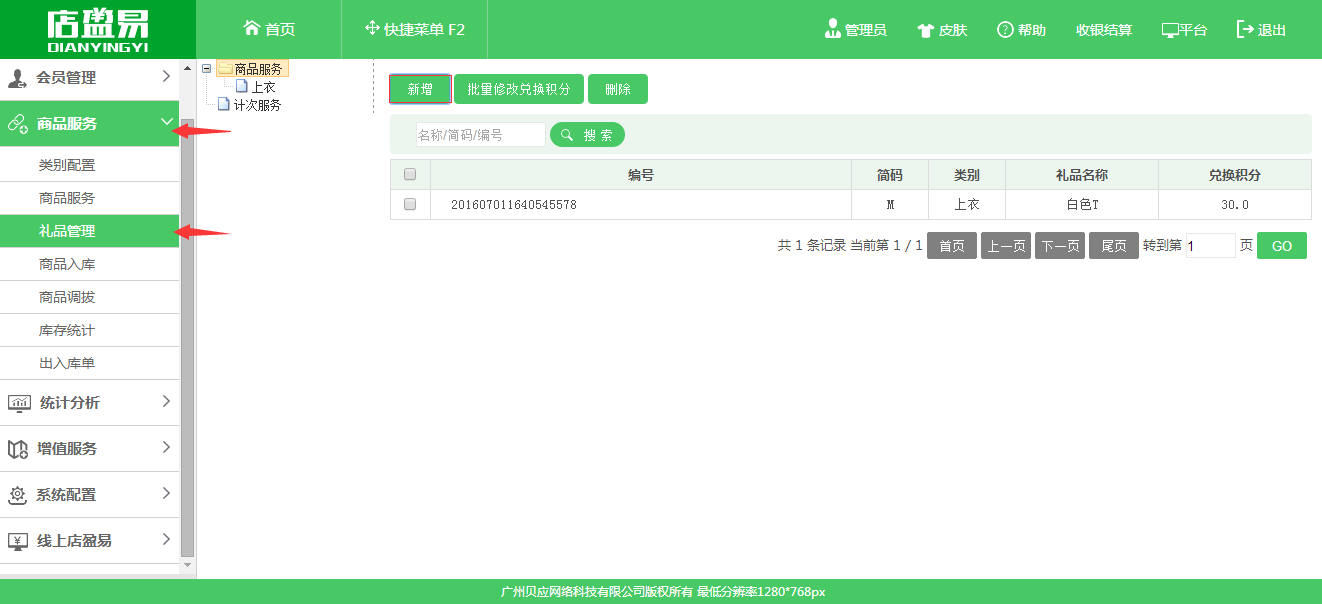Collapse the 商品服务 tree node toggle
The height and width of the screenshot is (604, 1322).
tap(207, 69)
